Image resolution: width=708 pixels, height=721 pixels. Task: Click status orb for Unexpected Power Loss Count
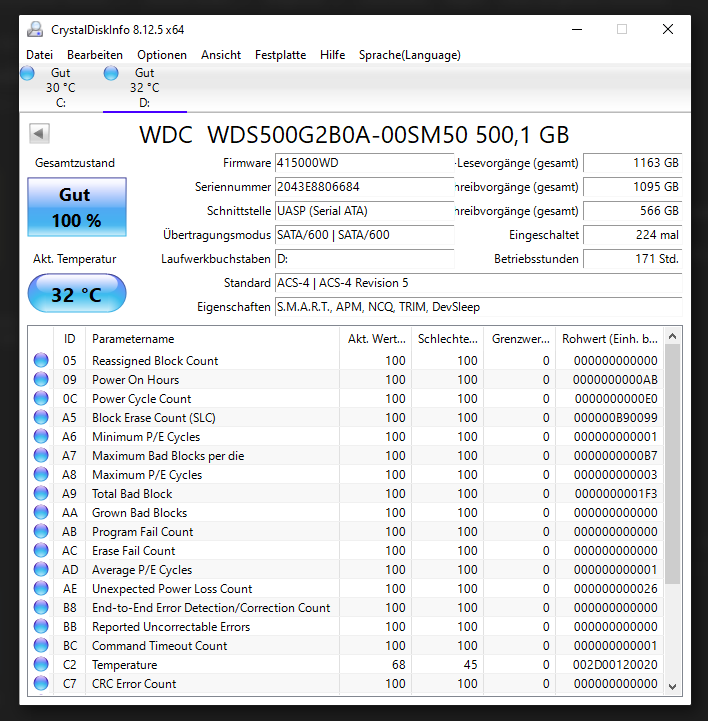coord(41,588)
